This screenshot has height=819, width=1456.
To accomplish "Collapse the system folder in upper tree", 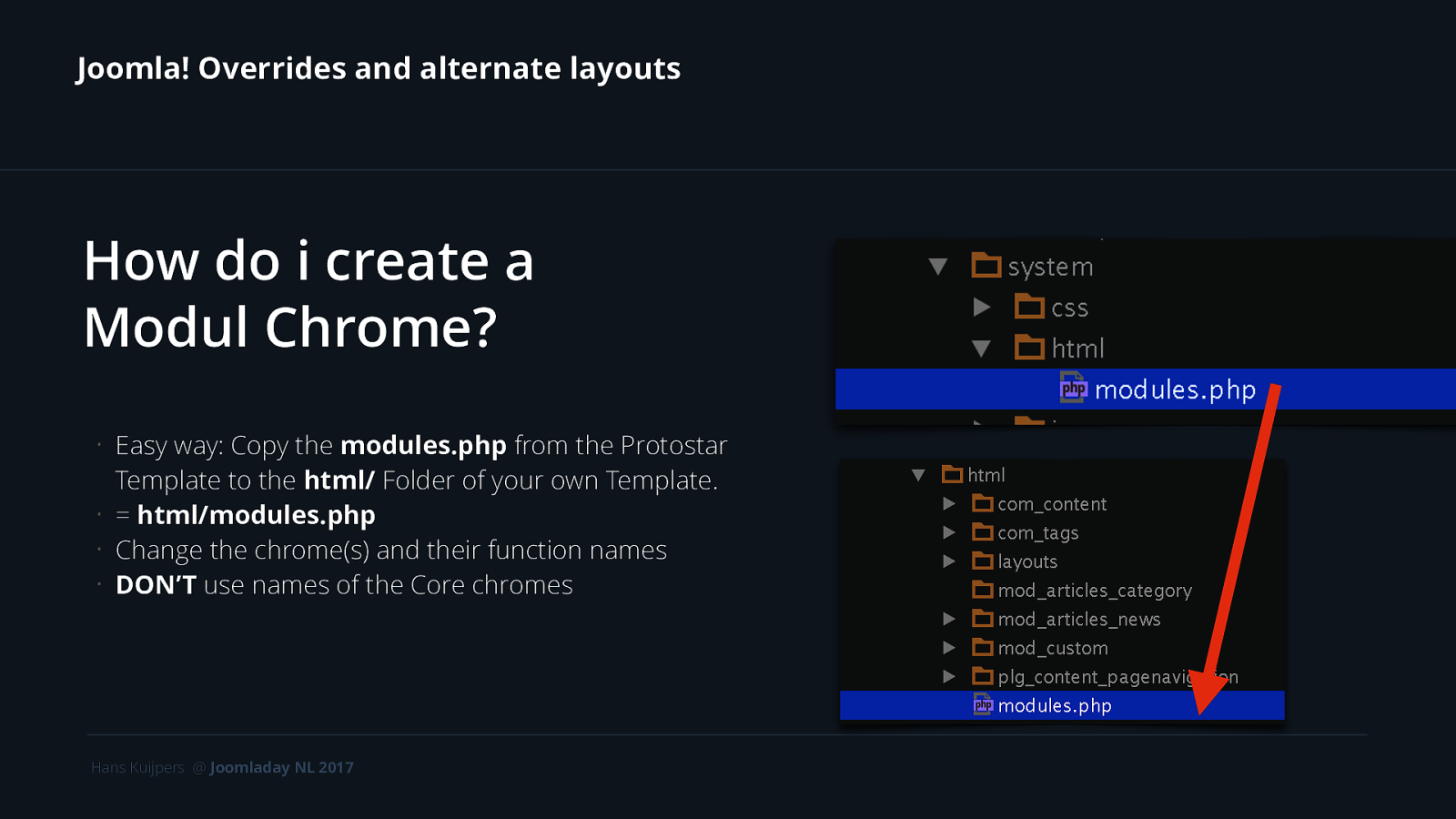I will point(938,267).
